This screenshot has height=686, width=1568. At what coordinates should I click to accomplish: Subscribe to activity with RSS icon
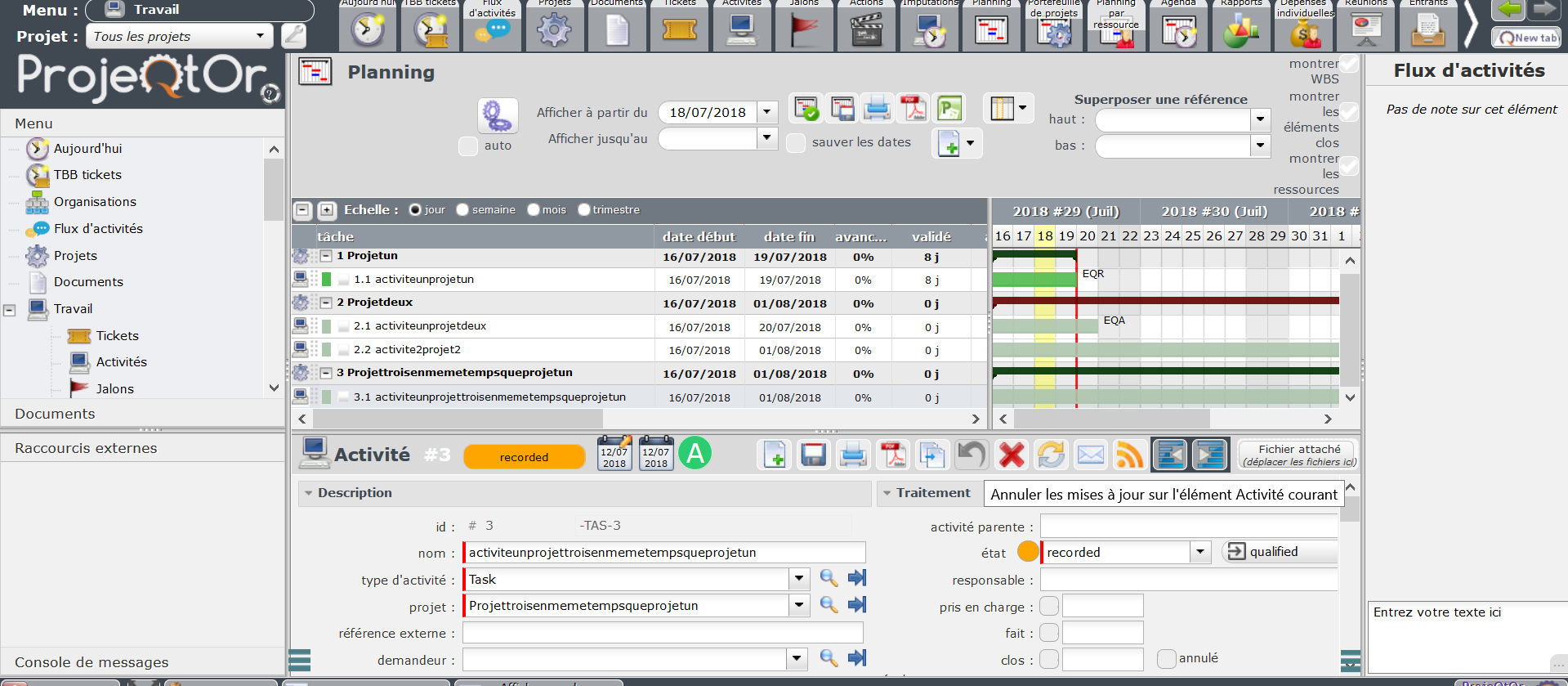click(1129, 455)
